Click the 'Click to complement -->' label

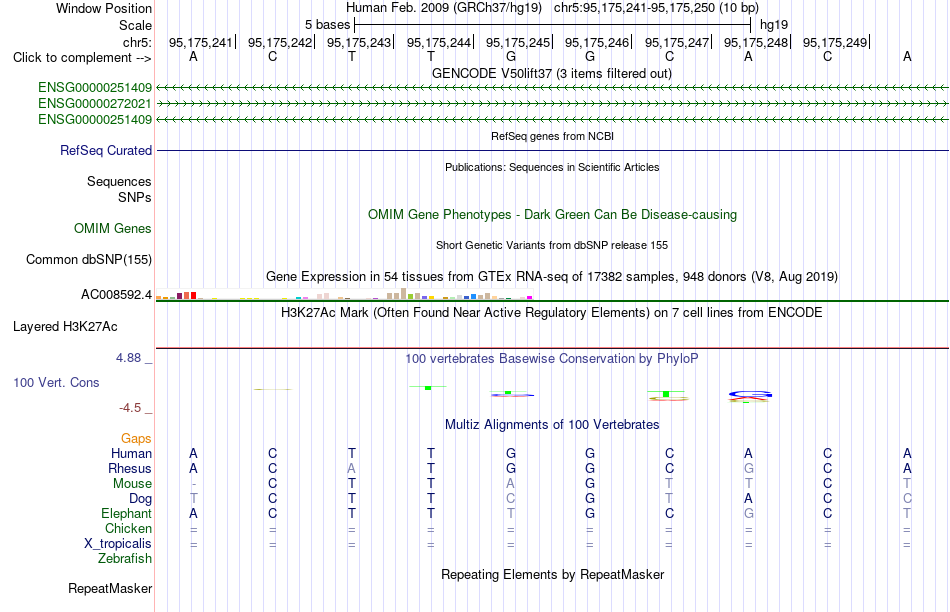coord(82,58)
